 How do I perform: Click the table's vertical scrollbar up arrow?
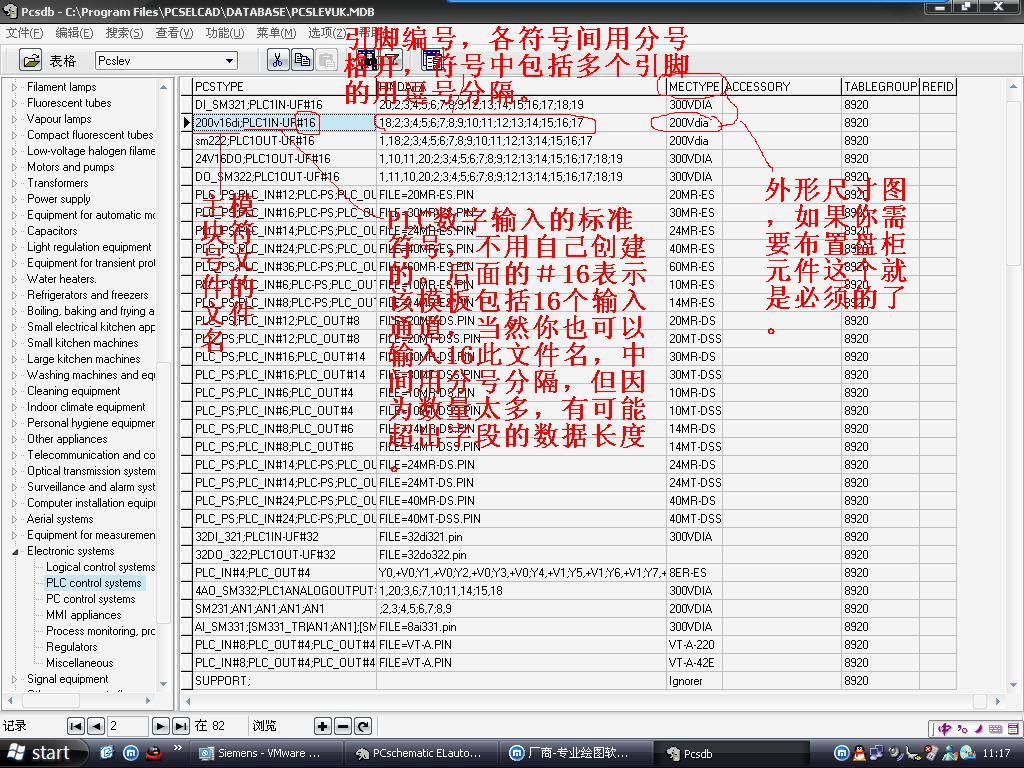click(x=1013, y=86)
